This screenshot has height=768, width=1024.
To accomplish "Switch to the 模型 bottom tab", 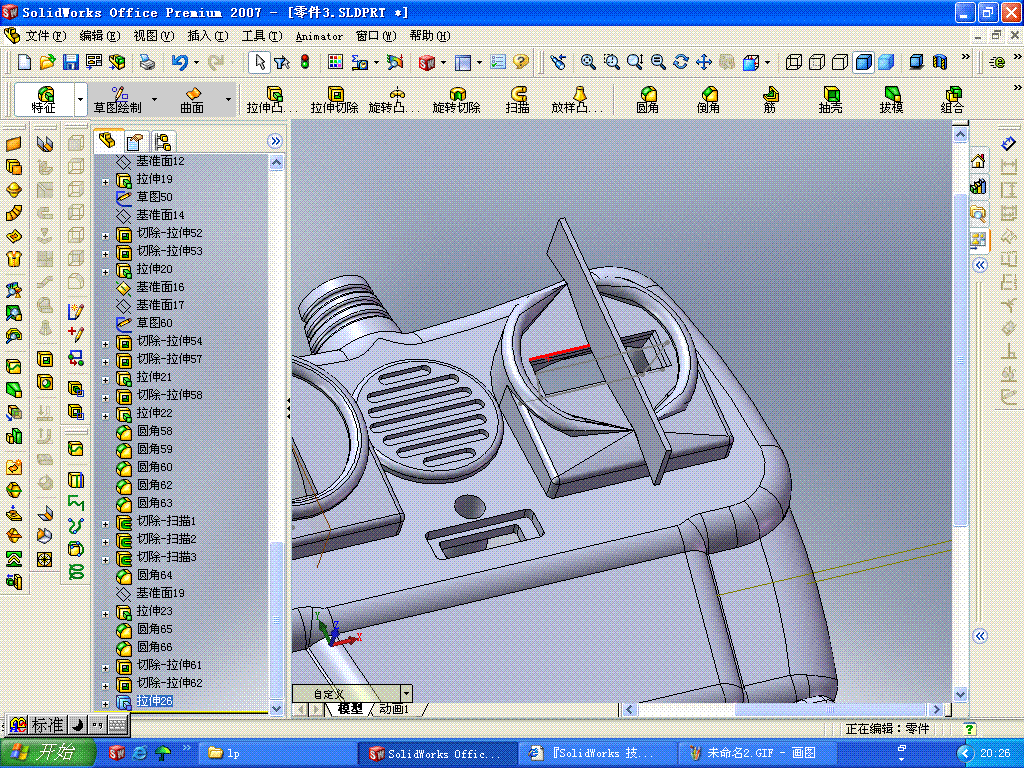I will [x=349, y=709].
